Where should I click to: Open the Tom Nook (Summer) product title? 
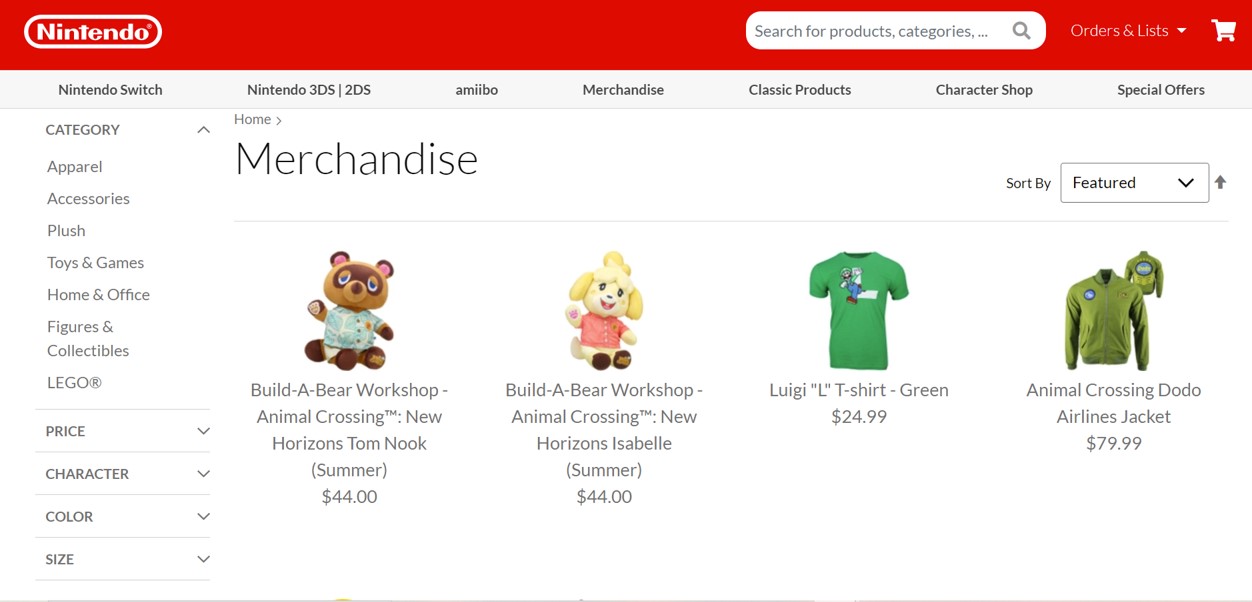[x=349, y=429]
